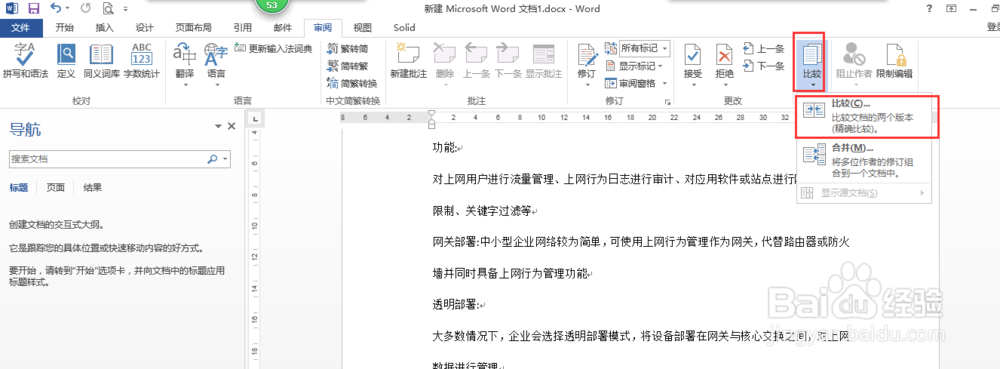Click the document text '透明部署:'
The width and height of the screenshot is (1000, 369).
click(x=456, y=305)
